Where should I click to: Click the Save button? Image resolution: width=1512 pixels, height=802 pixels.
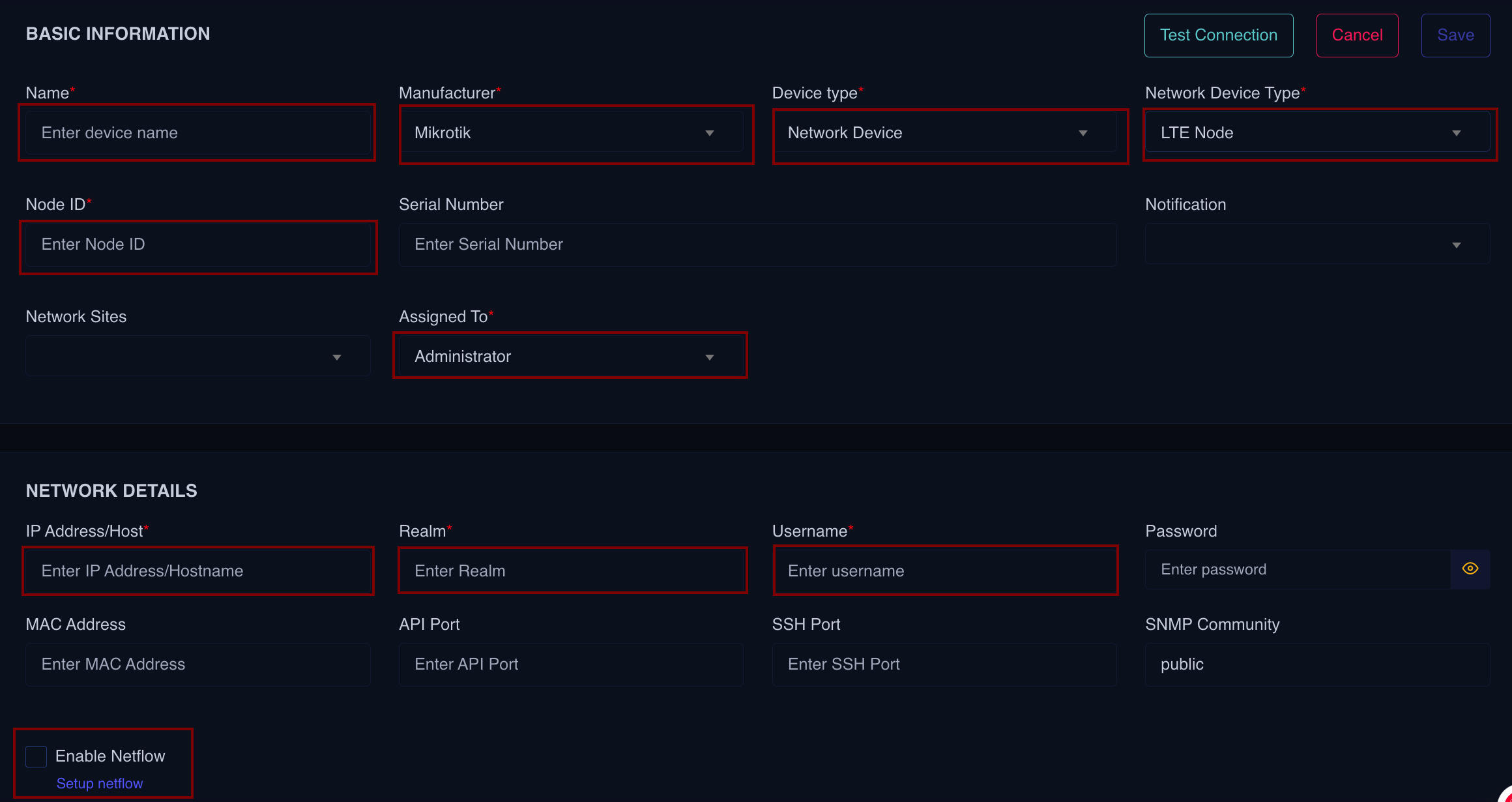(1455, 35)
